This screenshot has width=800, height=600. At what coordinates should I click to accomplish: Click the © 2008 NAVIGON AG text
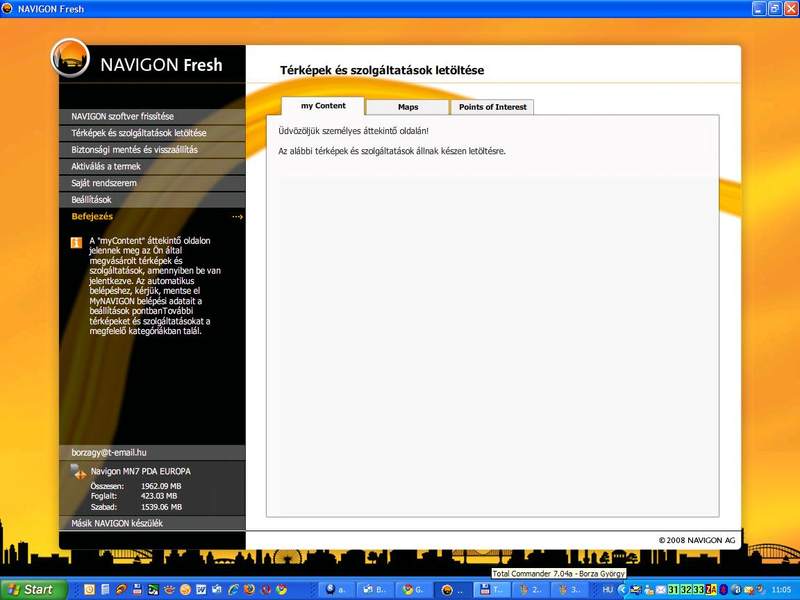coord(697,540)
